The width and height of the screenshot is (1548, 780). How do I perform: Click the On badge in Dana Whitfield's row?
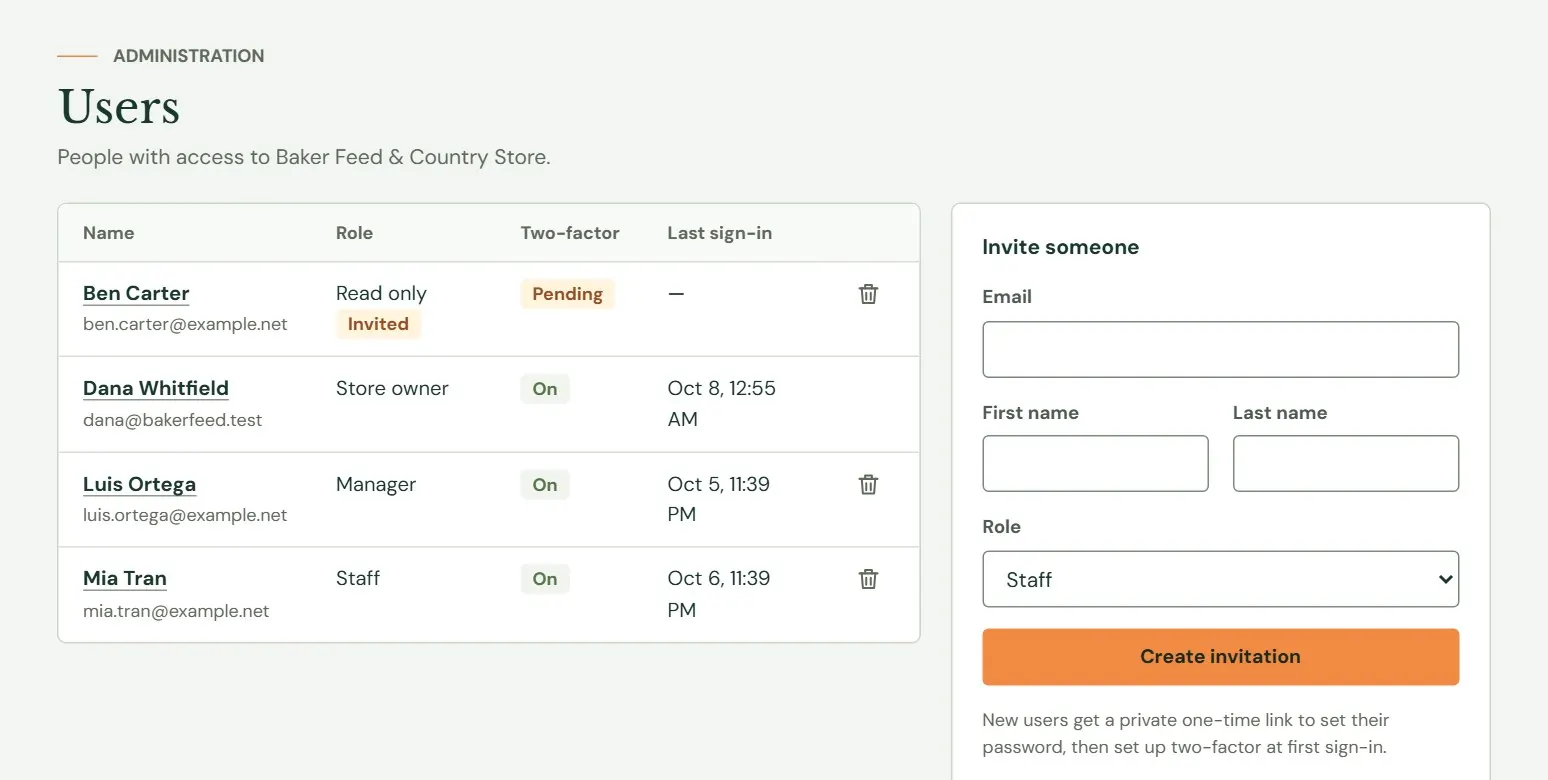(545, 389)
